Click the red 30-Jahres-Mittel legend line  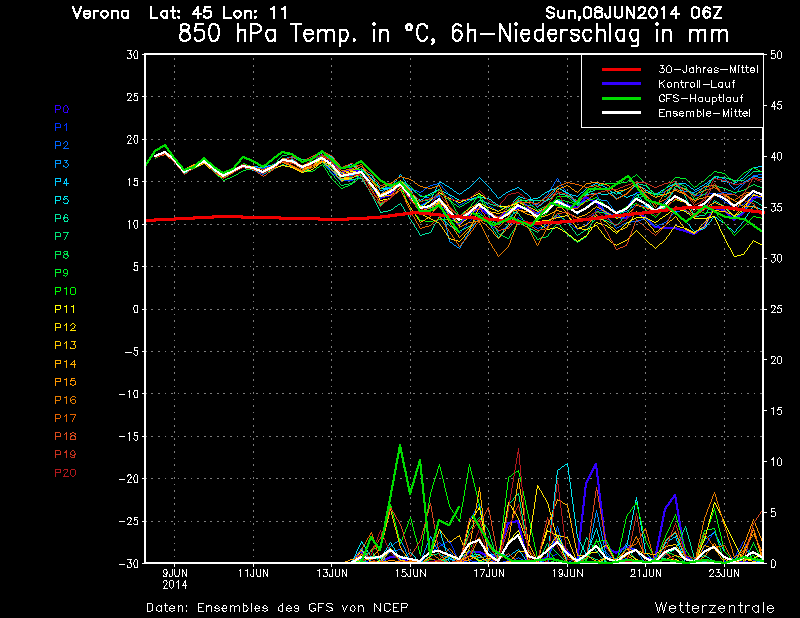[x=621, y=69]
